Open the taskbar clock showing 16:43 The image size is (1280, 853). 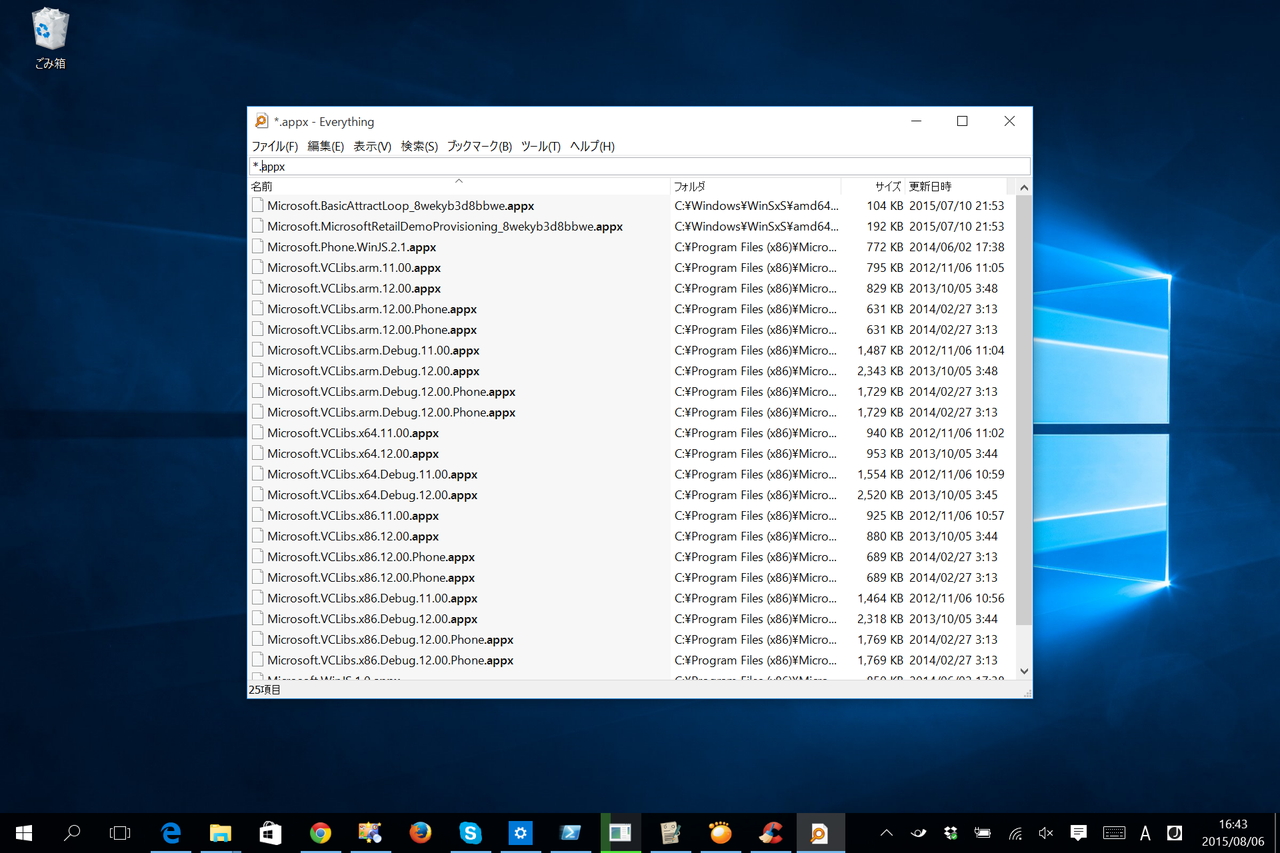1233,833
